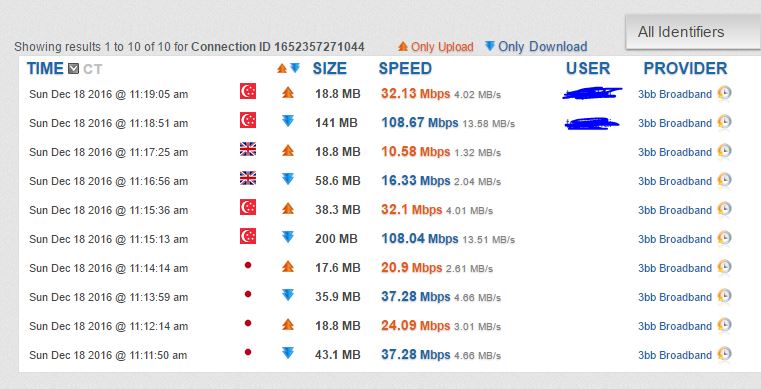761x389 pixels.
Task: Open the All Identifiers dropdown
Action: (x=693, y=32)
